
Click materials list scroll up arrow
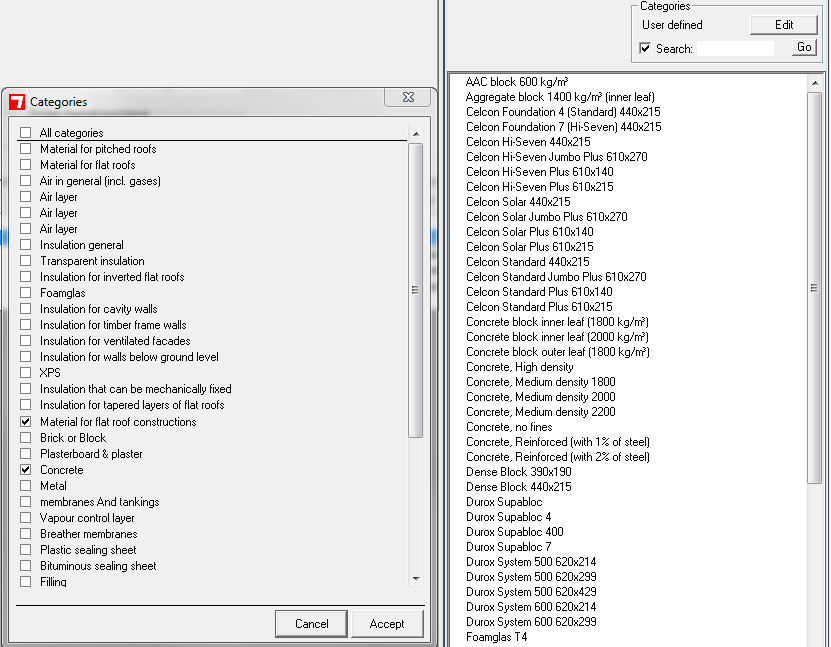click(815, 83)
